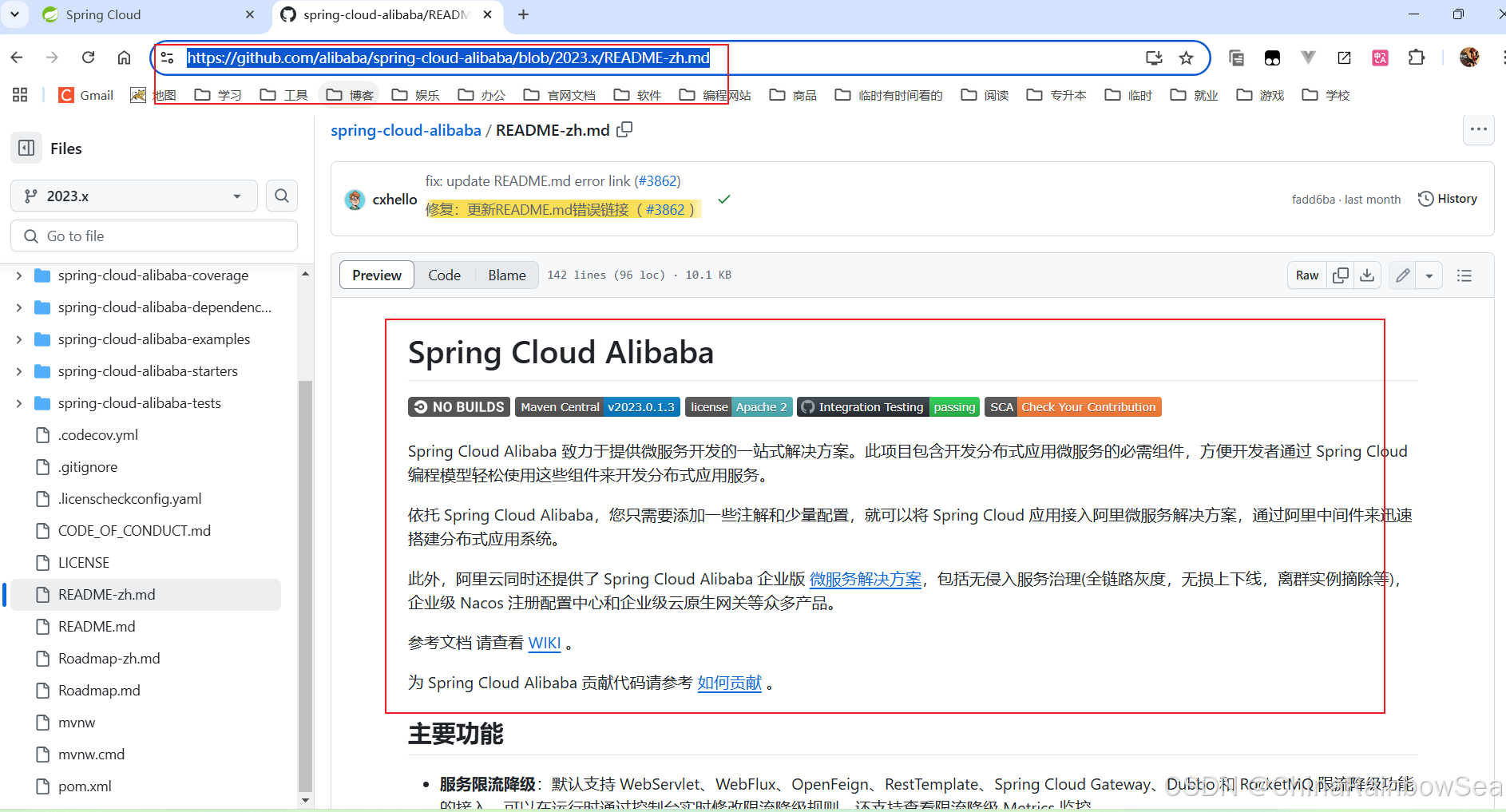
Task: View commit check status mark
Action: pyautogui.click(x=724, y=199)
